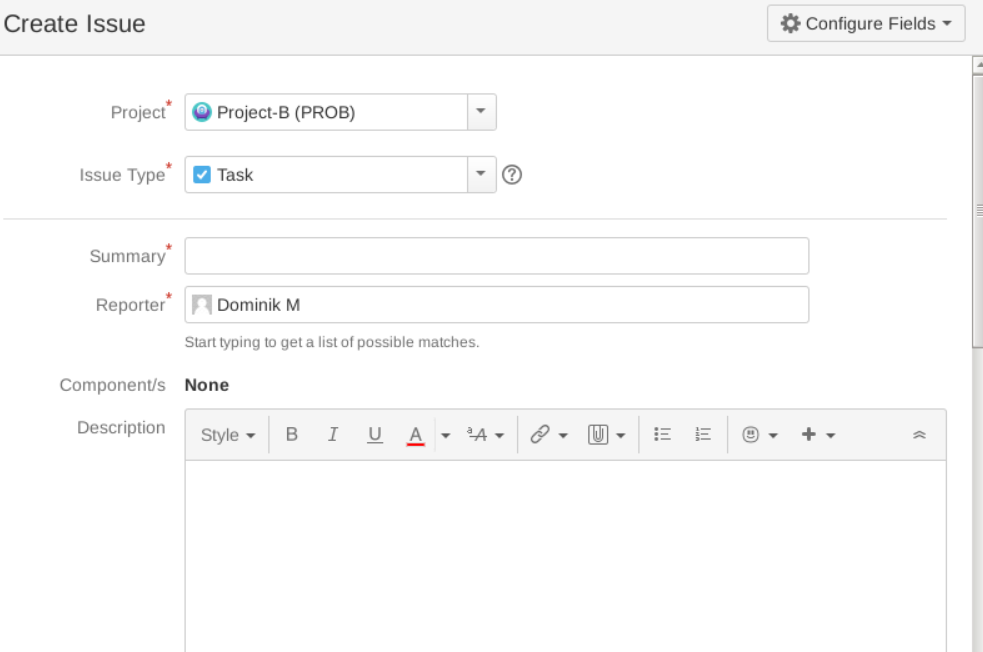This screenshot has width=983, height=652.
Task: Insert a numbered list
Action: tap(703, 434)
